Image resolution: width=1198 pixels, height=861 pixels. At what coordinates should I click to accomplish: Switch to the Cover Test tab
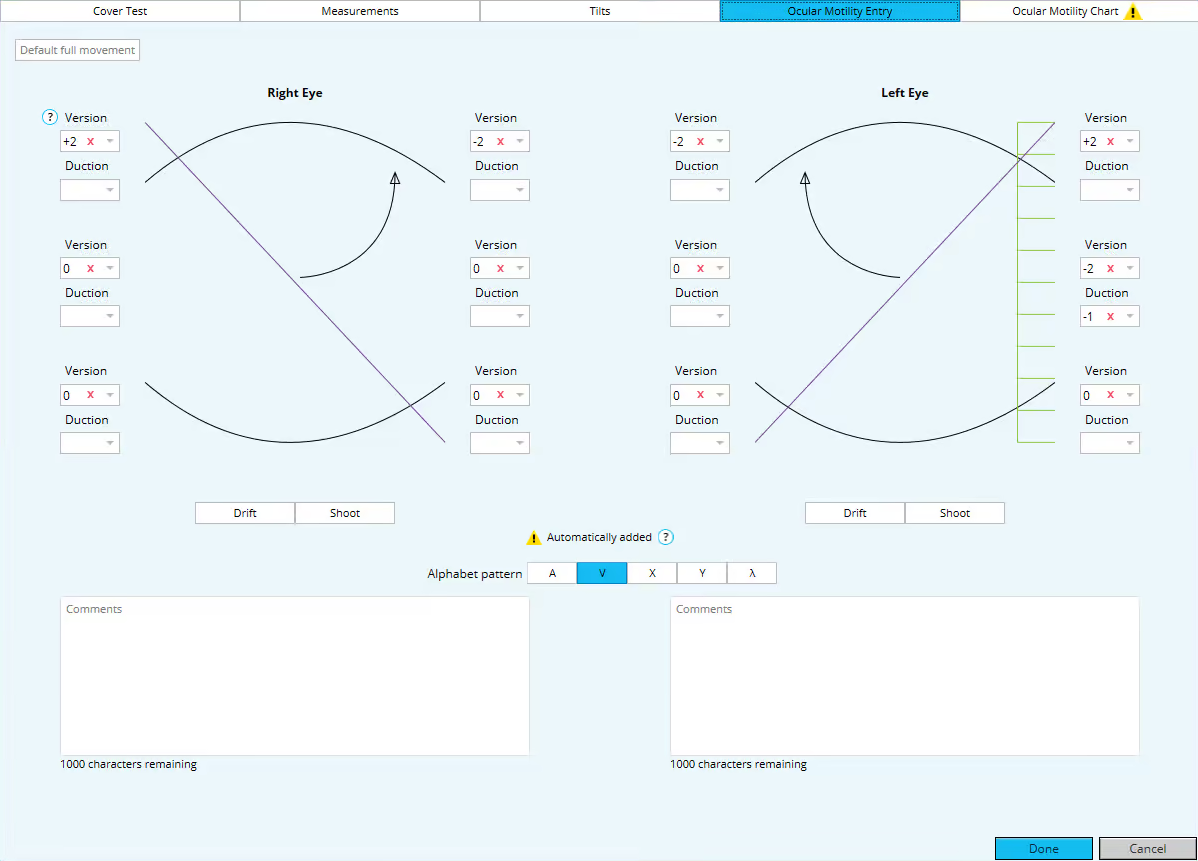120,11
